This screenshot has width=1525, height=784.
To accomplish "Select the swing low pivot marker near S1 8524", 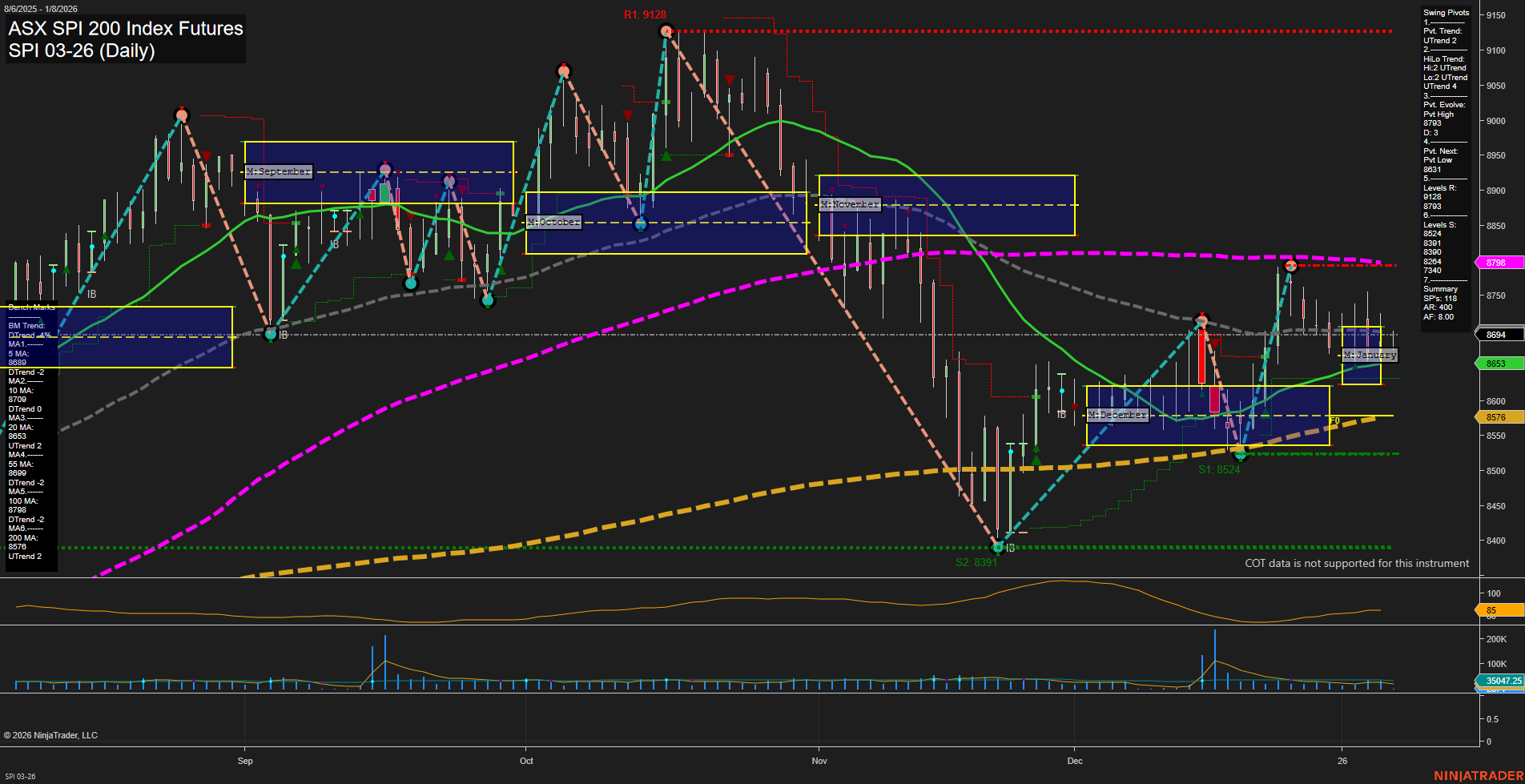I will (1238, 455).
